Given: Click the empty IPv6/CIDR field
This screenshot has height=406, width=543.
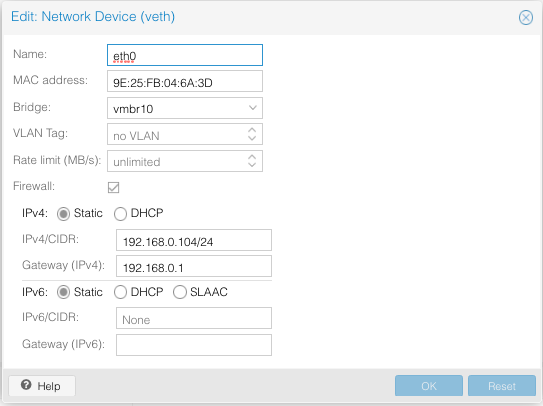Looking at the screenshot, I should [x=194, y=318].
